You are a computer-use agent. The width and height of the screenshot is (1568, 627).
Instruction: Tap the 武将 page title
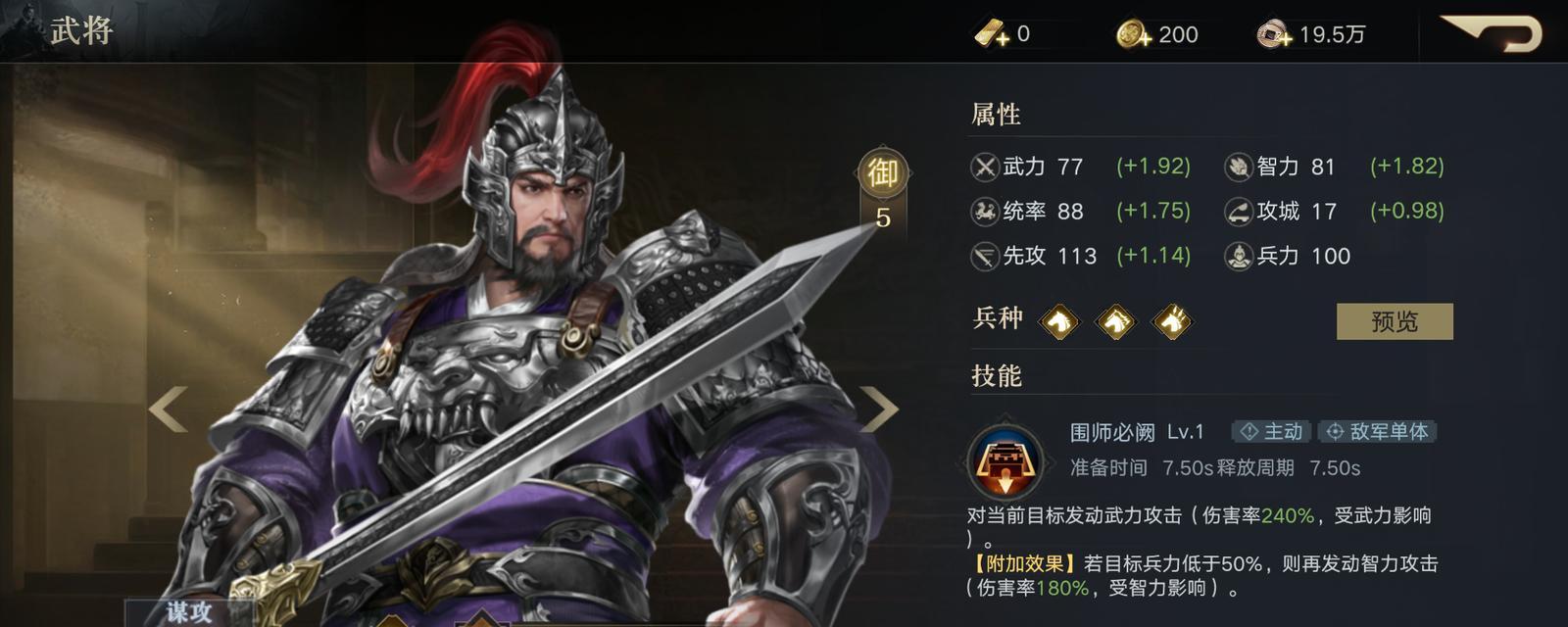[82, 31]
